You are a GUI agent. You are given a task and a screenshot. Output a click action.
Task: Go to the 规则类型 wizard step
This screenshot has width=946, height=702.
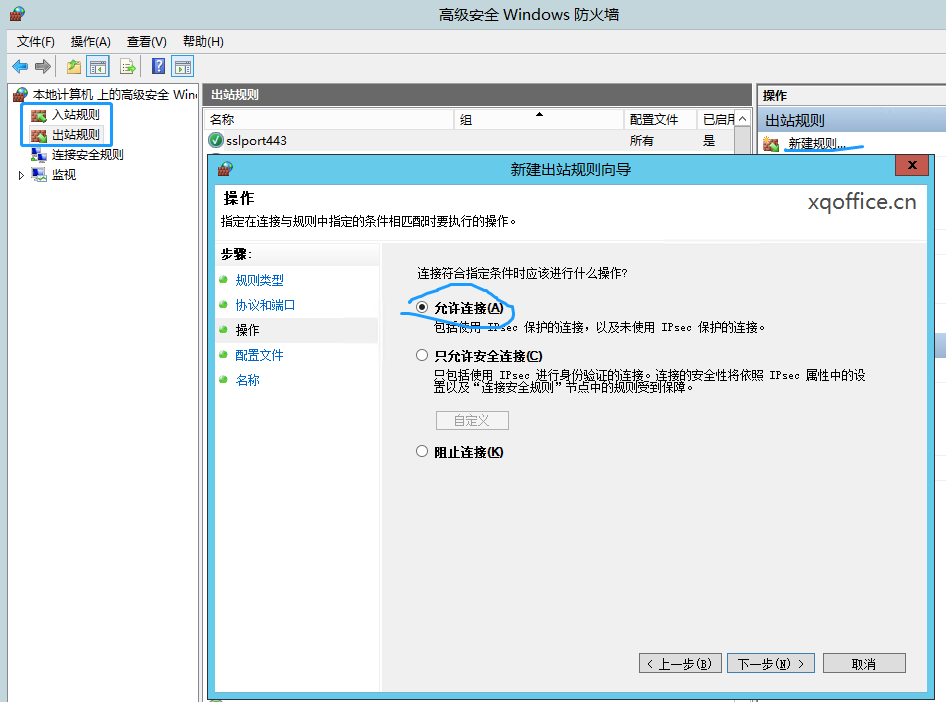click(259, 280)
